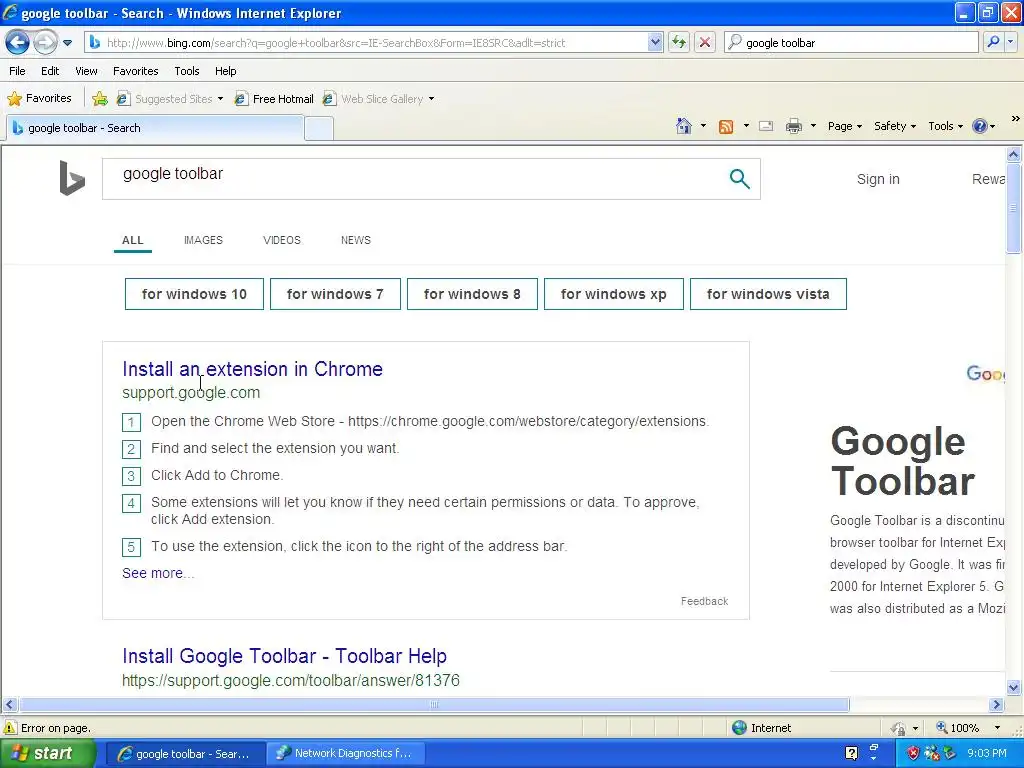Click the Read Mail icon
This screenshot has width=1024, height=768.
[766, 126]
